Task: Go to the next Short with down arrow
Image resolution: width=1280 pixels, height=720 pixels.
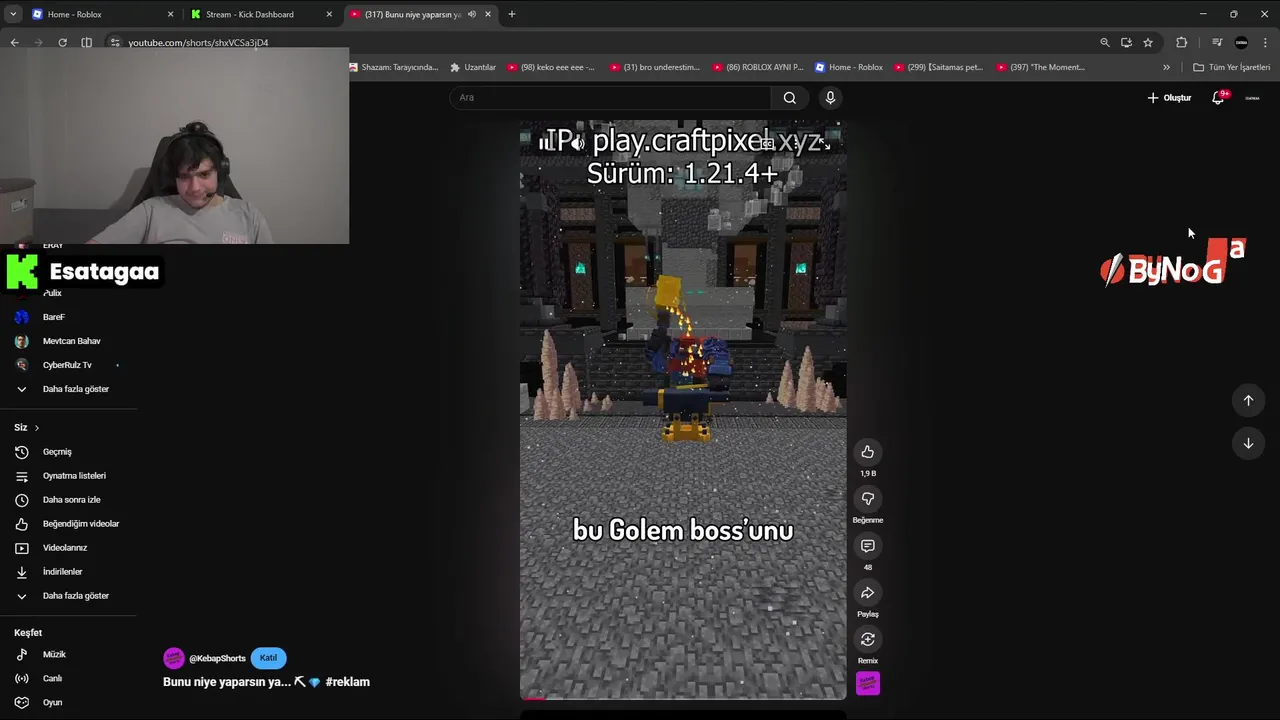Action: point(1248,443)
